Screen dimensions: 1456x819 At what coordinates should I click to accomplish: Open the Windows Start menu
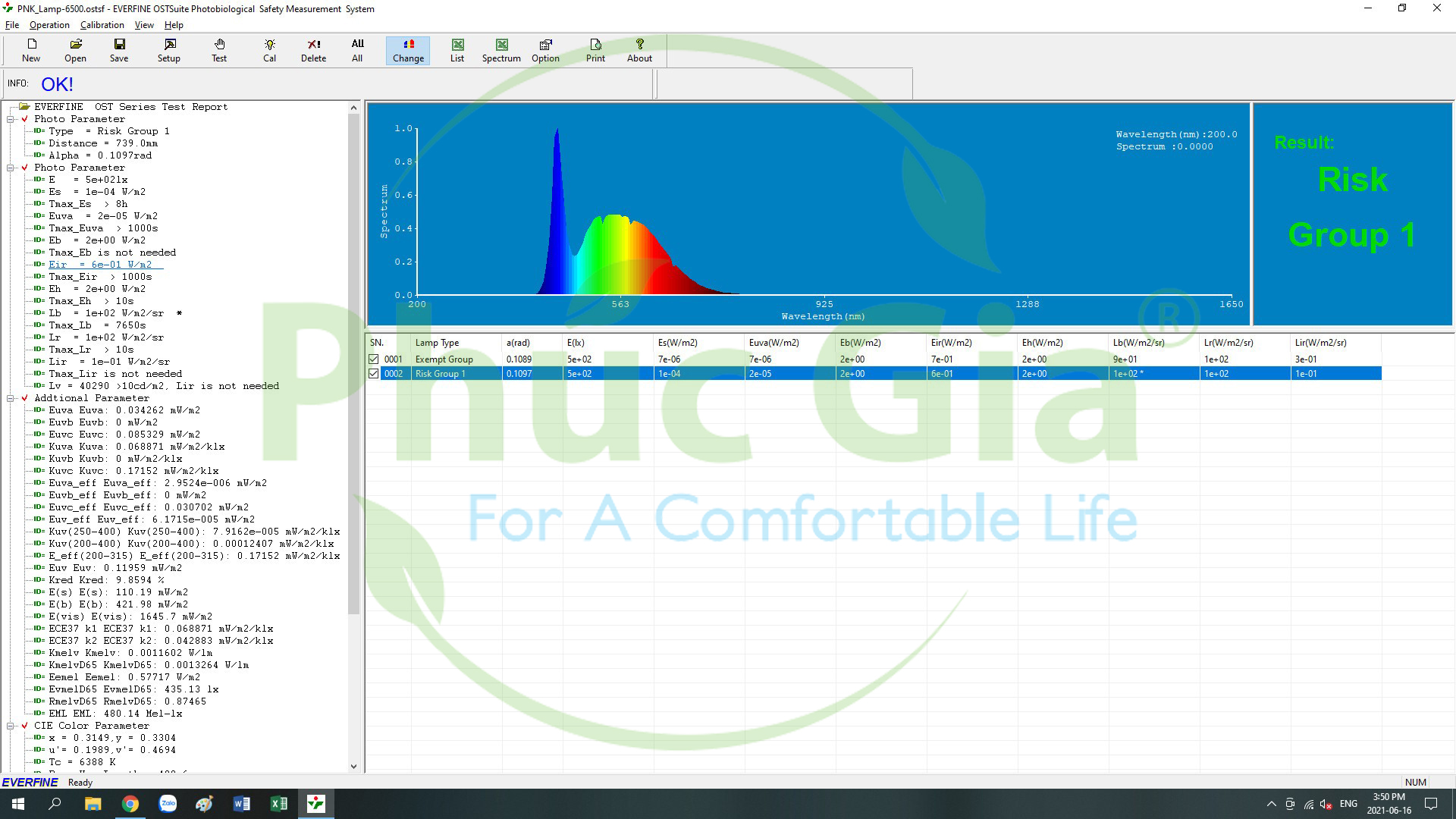[18, 804]
